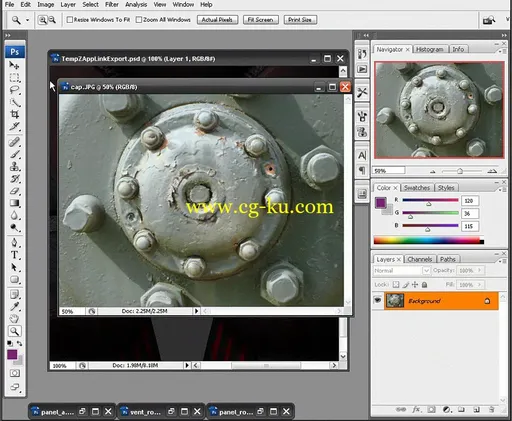Open the Add layer style fx menu
512x421 pixels.
pyautogui.click(x=416, y=409)
